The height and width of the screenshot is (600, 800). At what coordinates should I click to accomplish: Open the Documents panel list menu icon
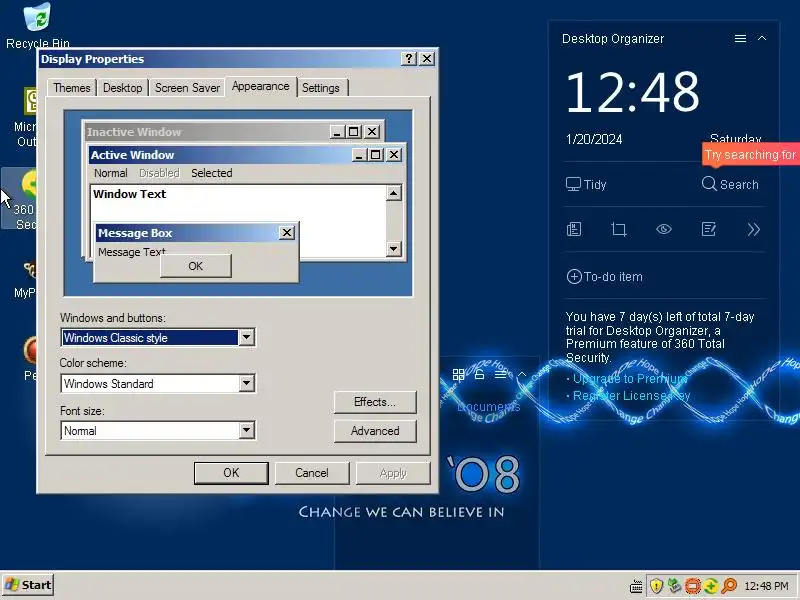501,374
